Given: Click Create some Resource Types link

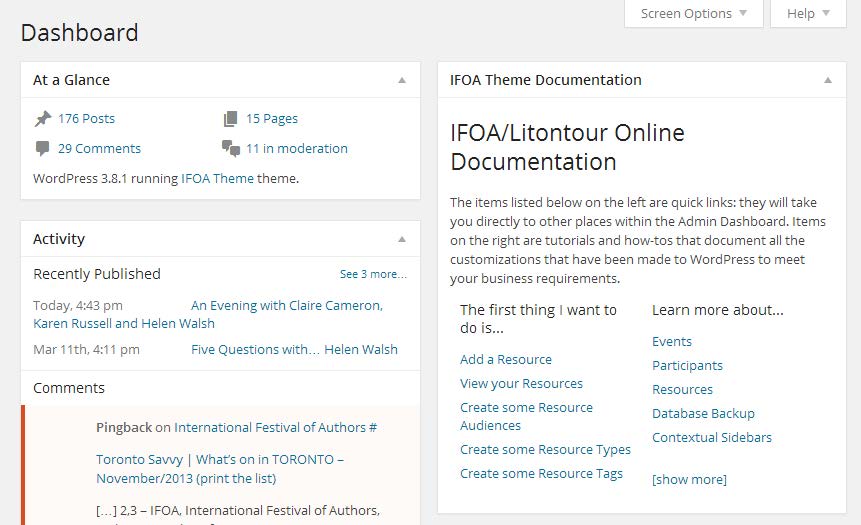Looking at the screenshot, I should pos(545,450).
